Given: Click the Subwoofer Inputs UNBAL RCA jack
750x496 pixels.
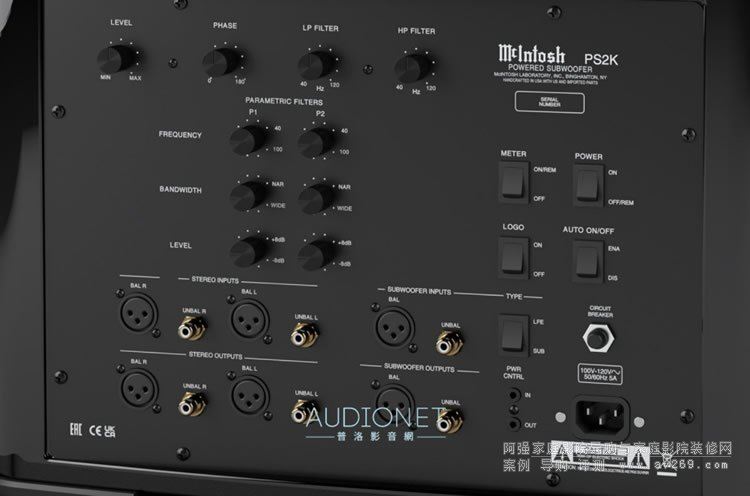Looking at the screenshot, I should (450, 343).
